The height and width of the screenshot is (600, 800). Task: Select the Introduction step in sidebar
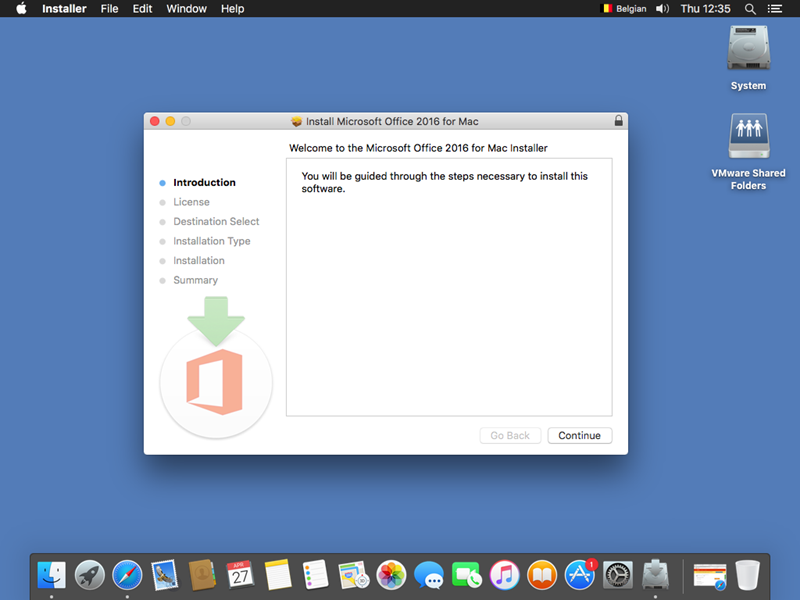204,182
